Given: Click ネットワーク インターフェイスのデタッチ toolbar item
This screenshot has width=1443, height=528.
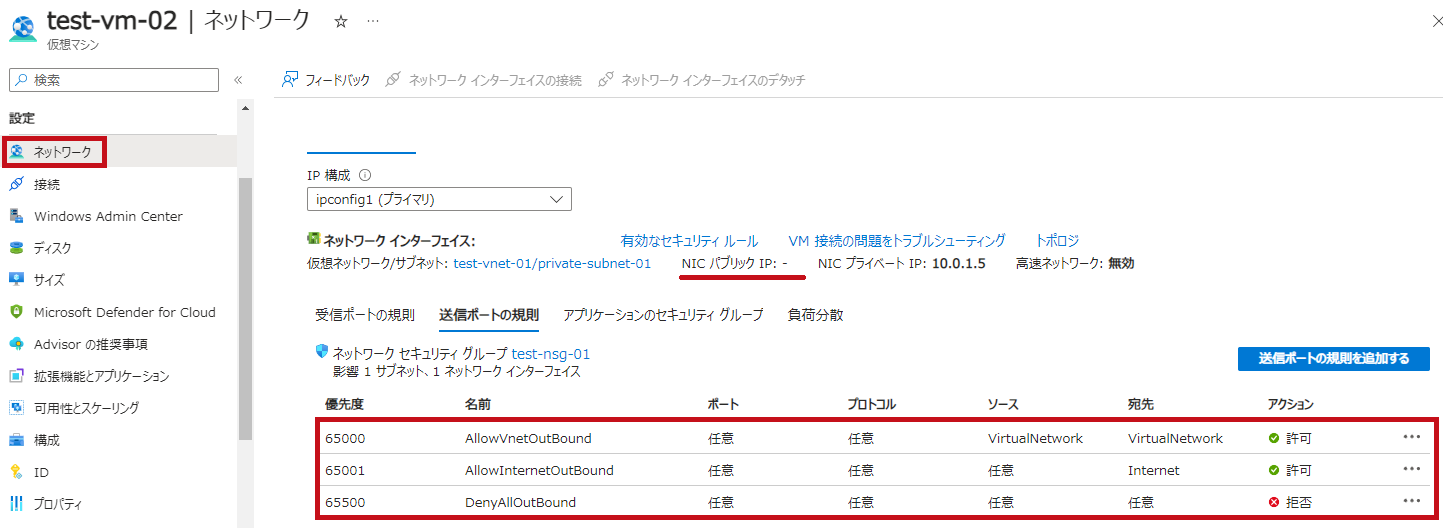Looking at the screenshot, I should [702, 80].
